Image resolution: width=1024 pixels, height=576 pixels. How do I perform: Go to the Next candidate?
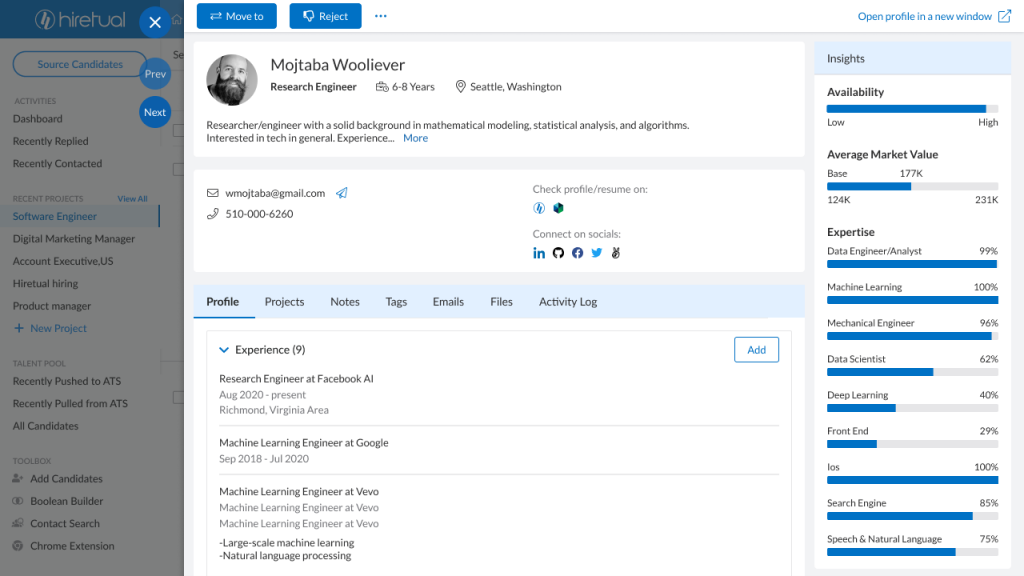[x=155, y=112]
